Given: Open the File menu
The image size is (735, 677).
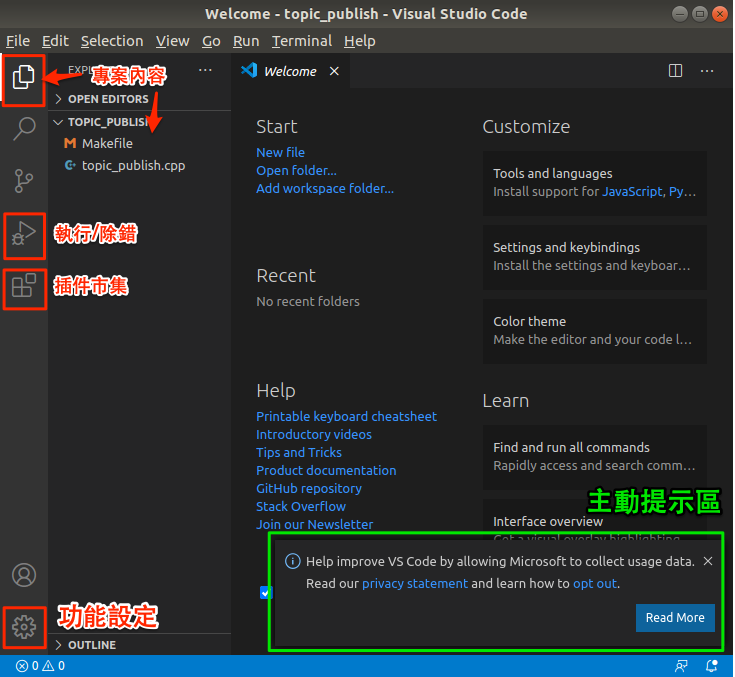Looking at the screenshot, I should (x=18, y=41).
